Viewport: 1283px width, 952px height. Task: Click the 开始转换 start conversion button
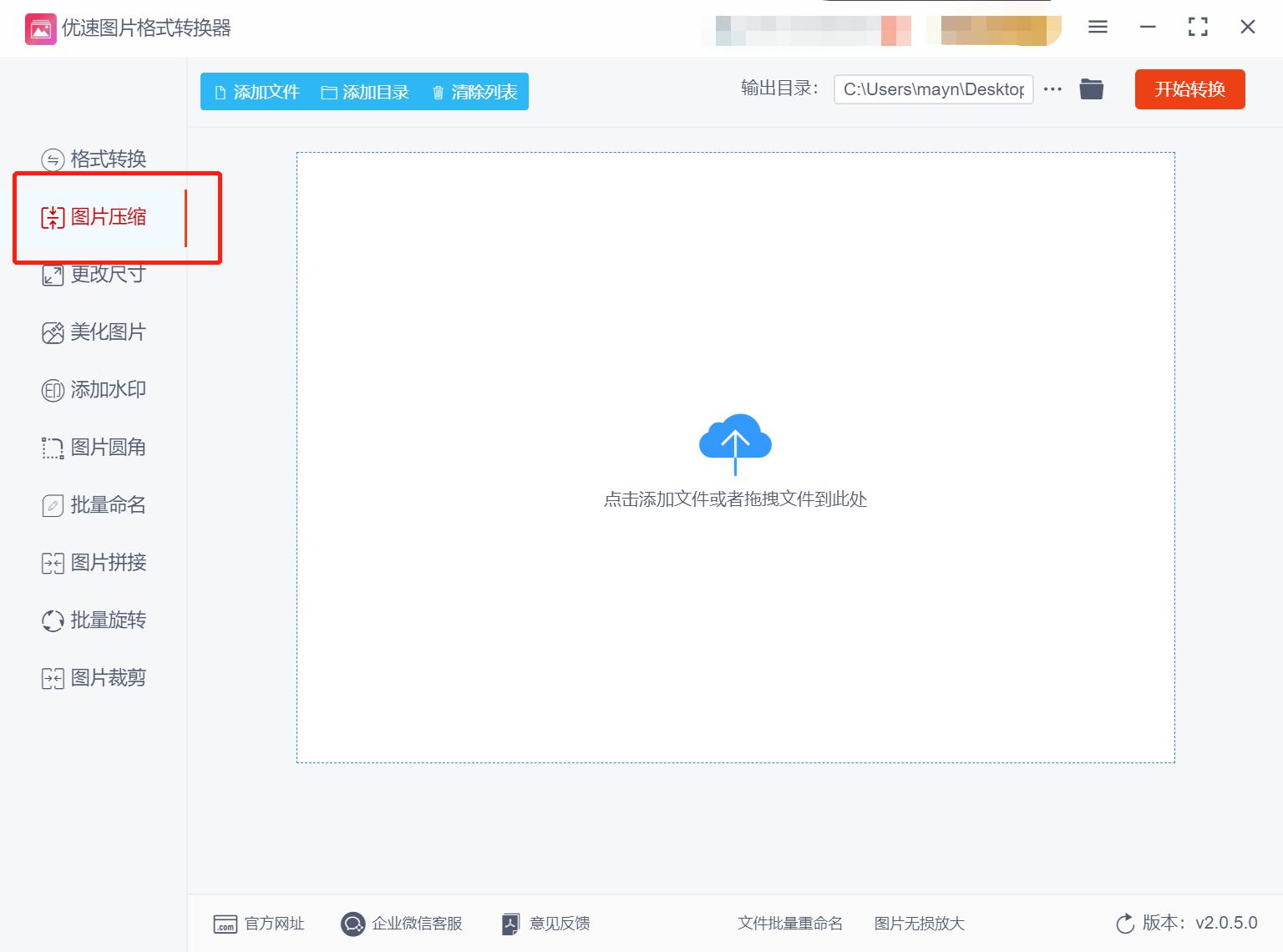(1189, 89)
